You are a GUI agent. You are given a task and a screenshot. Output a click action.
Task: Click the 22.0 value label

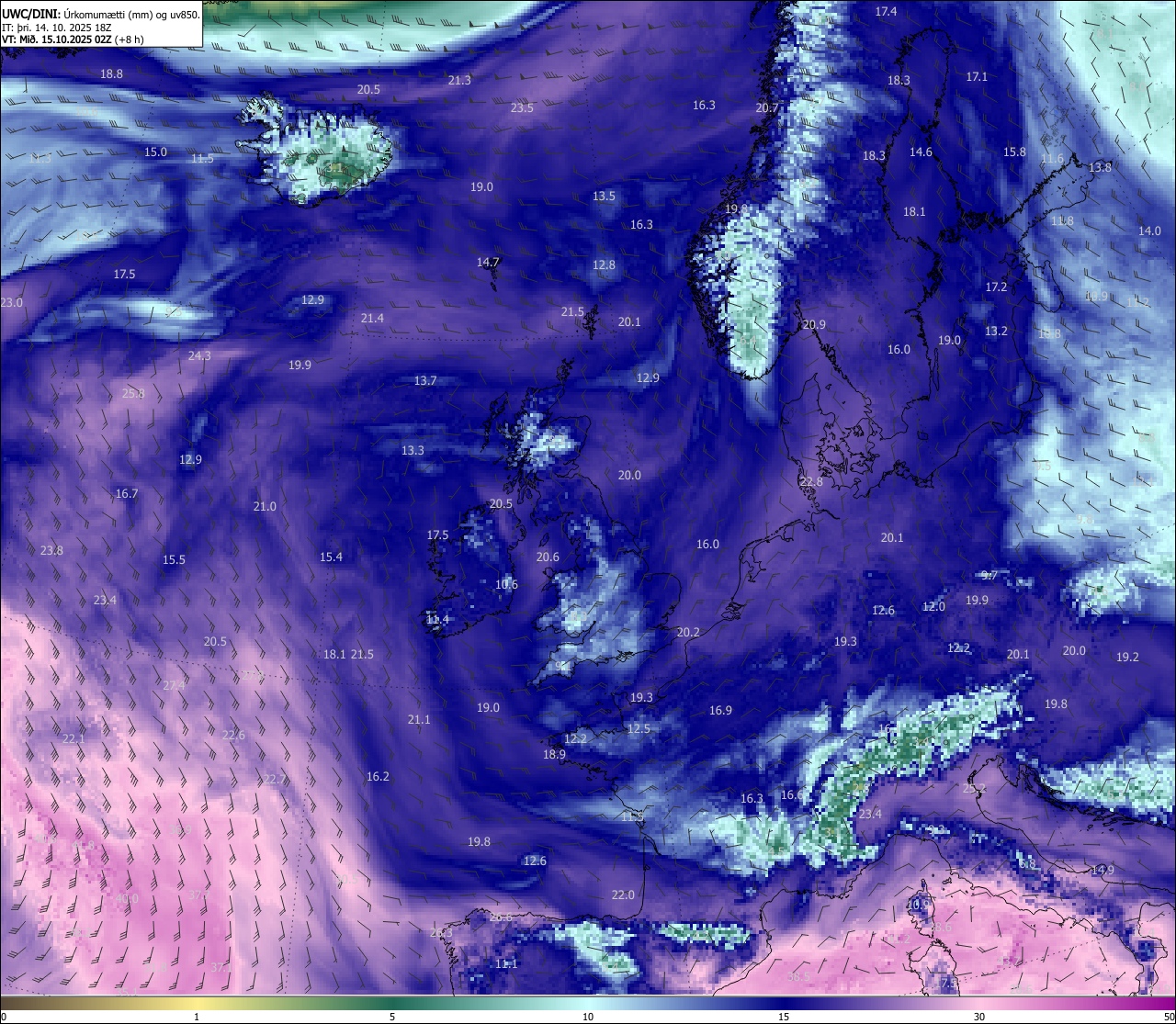pyautogui.click(x=623, y=895)
